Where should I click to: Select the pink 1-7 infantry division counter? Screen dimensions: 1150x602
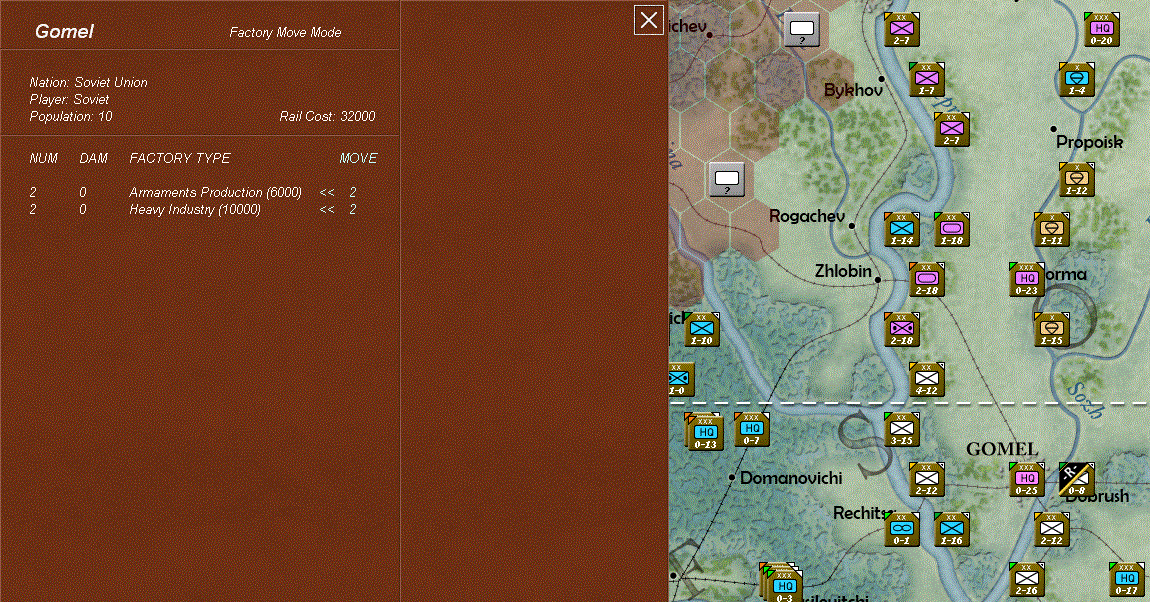pos(927,79)
